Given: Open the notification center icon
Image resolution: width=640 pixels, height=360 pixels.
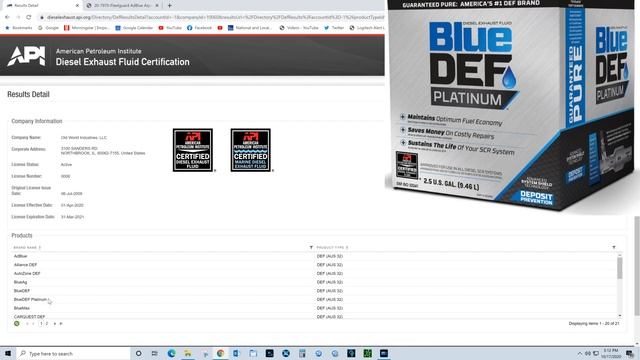Looking at the screenshot, I should (630, 353).
